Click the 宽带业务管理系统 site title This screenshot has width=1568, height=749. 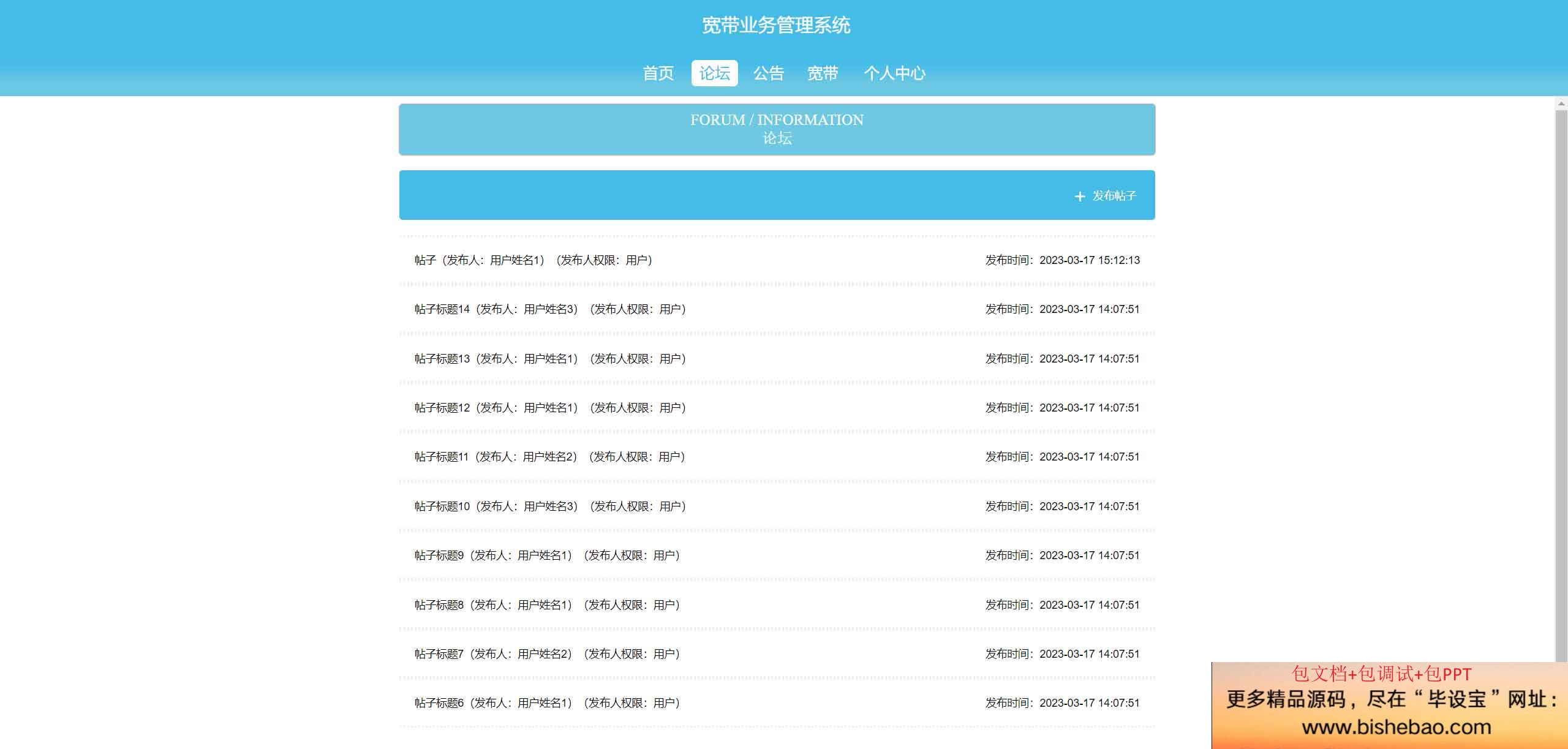point(776,25)
